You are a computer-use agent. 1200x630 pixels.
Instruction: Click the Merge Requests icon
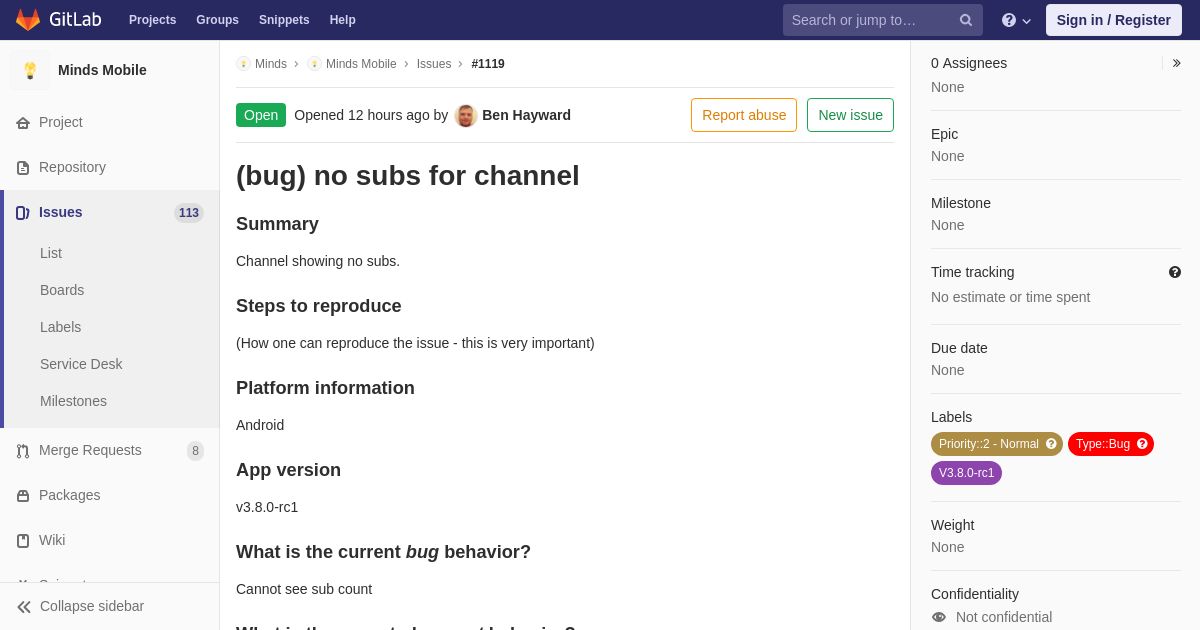23,451
